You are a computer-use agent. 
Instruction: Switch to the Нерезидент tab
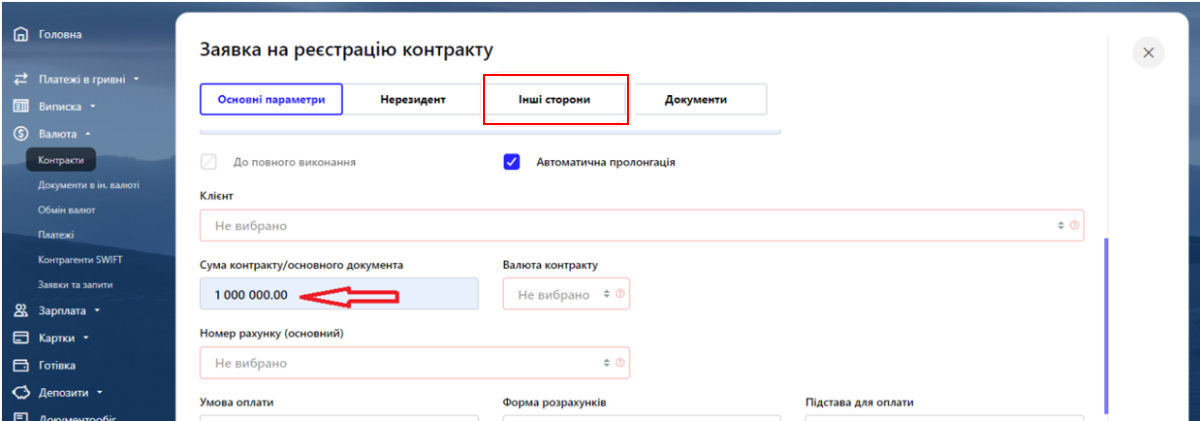coord(413,100)
